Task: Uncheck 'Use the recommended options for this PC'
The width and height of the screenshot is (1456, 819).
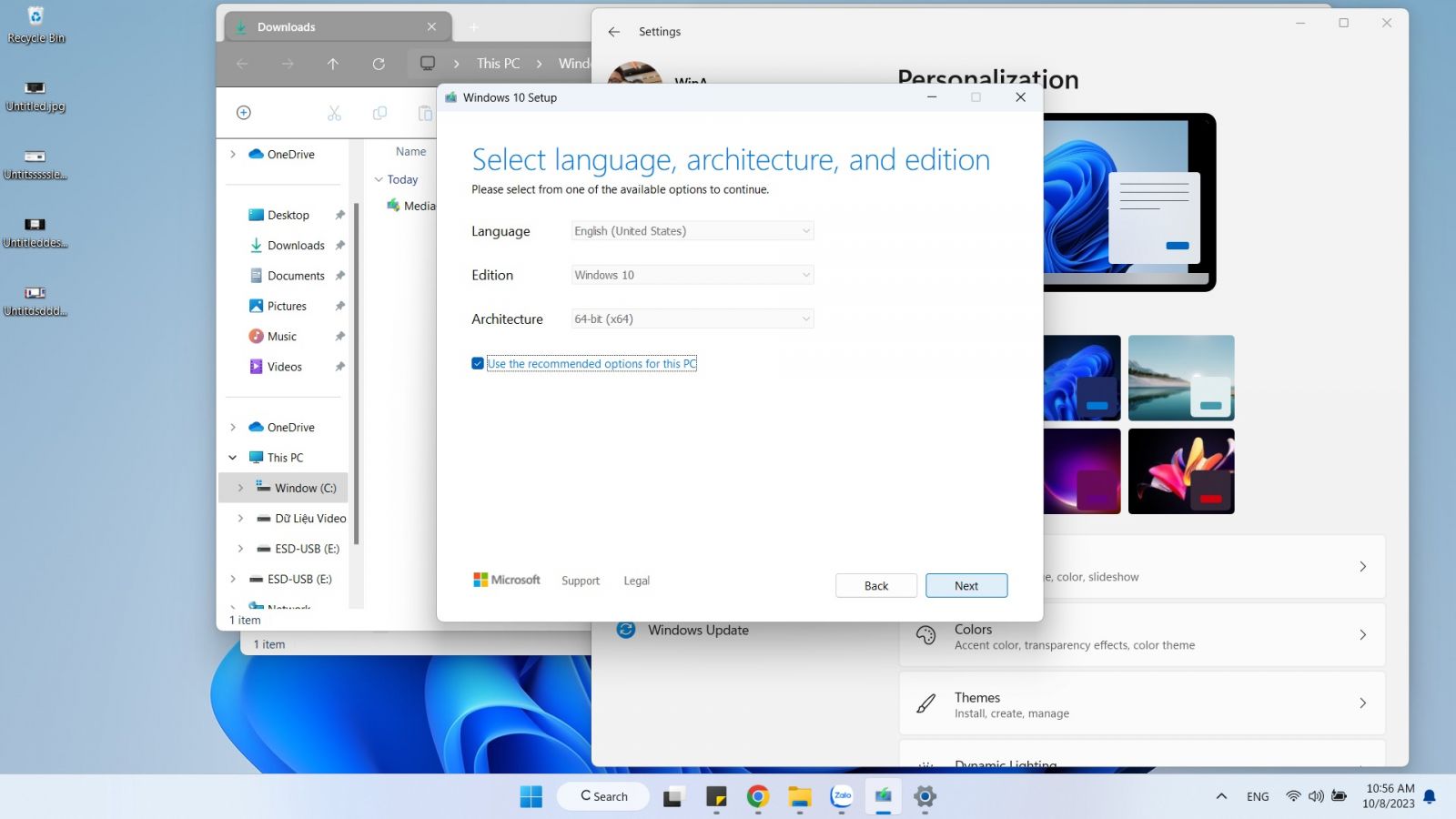Action: pos(477,363)
